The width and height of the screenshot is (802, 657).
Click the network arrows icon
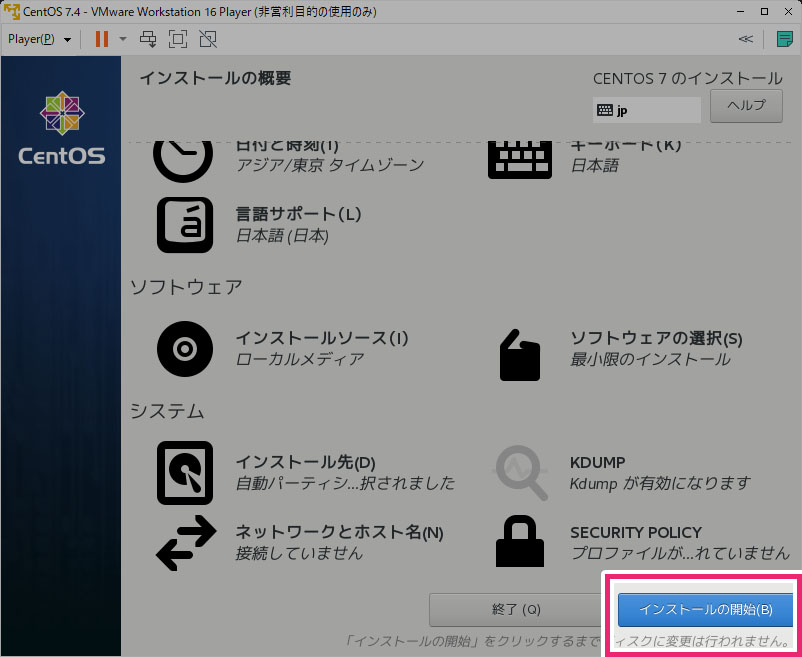[186, 543]
